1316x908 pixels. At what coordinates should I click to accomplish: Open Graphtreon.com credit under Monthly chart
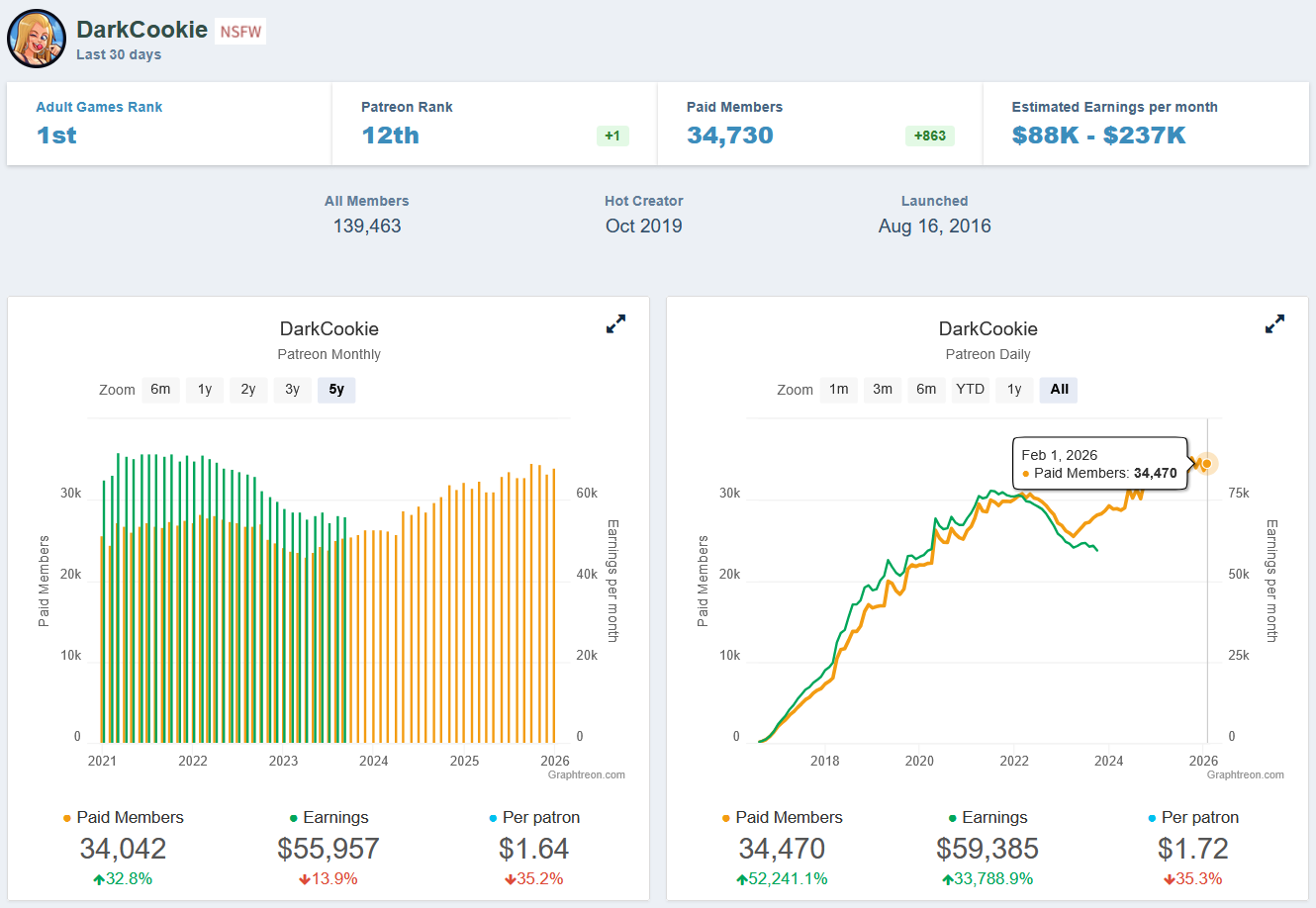587,775
